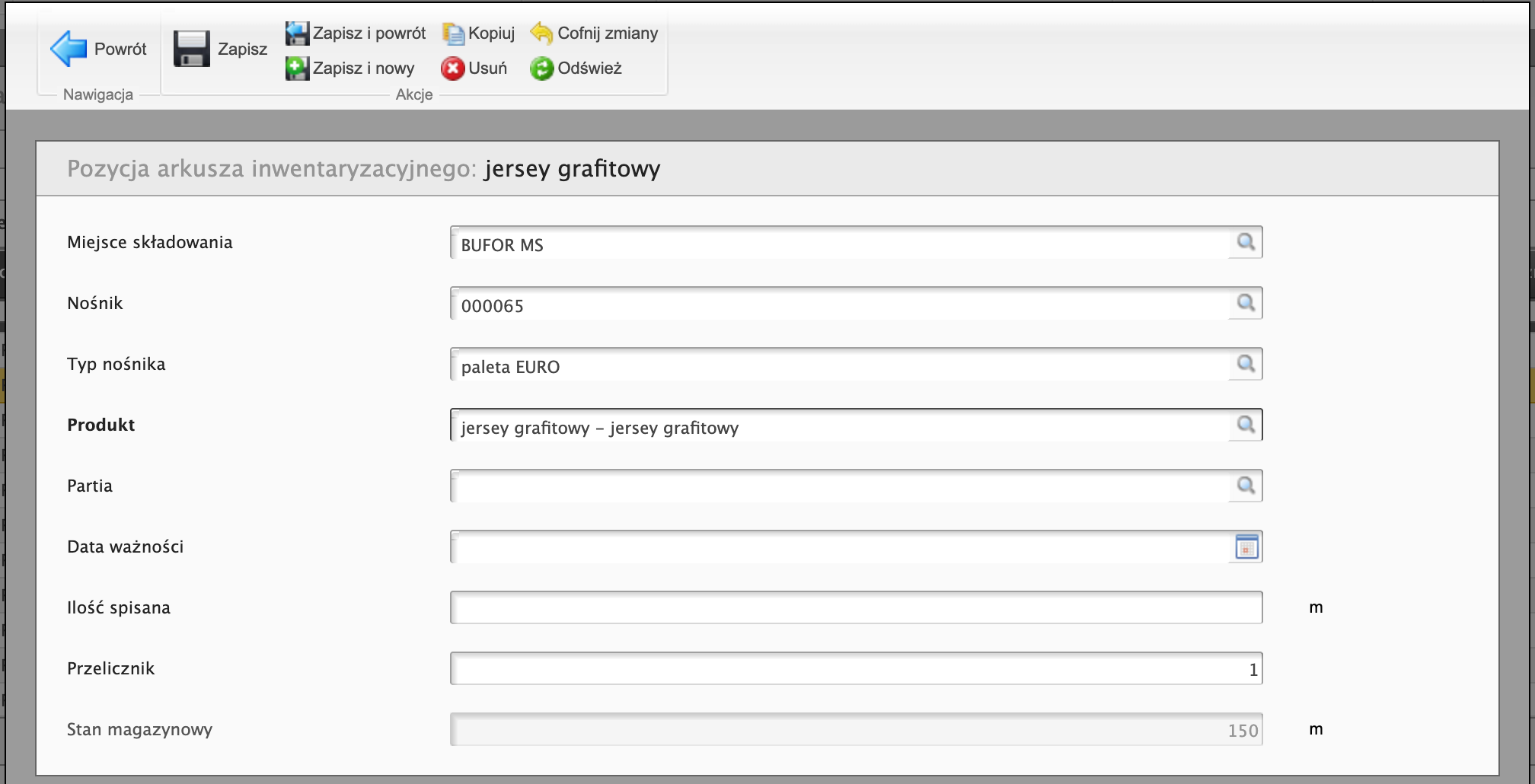Click Zapisz i nowy toolbar button
Image resolution: width=1535 pixels, height=784 pixels.
(x=351, y=68)
